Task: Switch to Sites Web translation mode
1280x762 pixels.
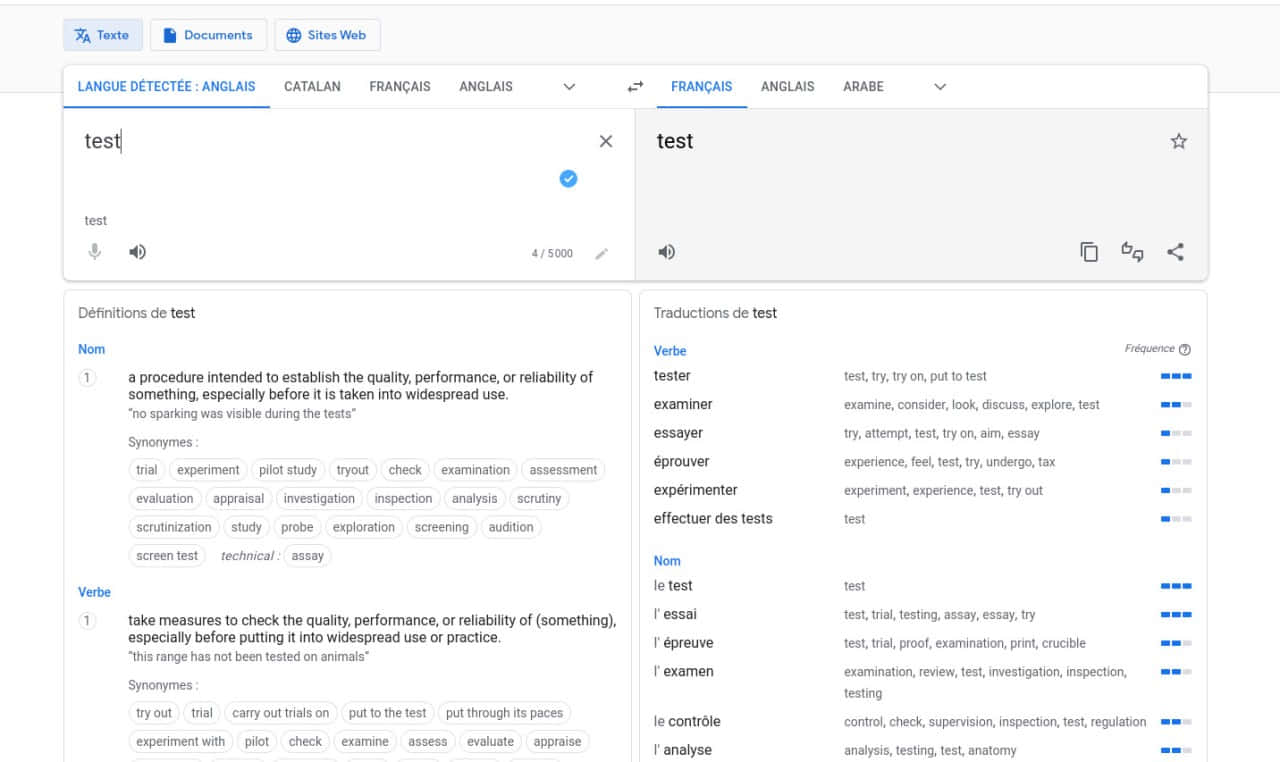Action: (x=327, y=35)
